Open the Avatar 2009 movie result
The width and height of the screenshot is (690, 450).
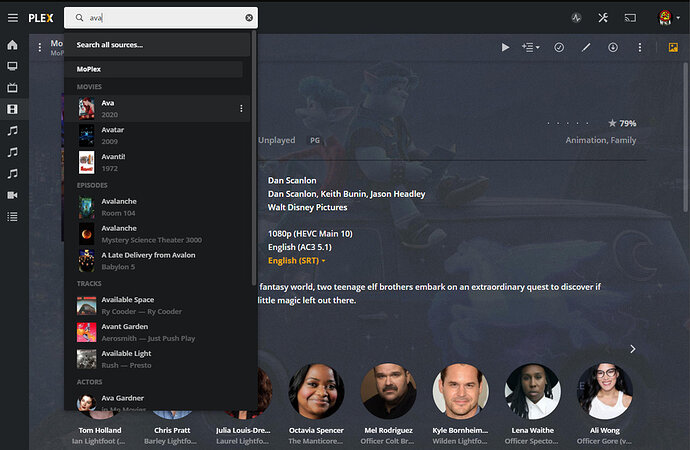point(158,135)
